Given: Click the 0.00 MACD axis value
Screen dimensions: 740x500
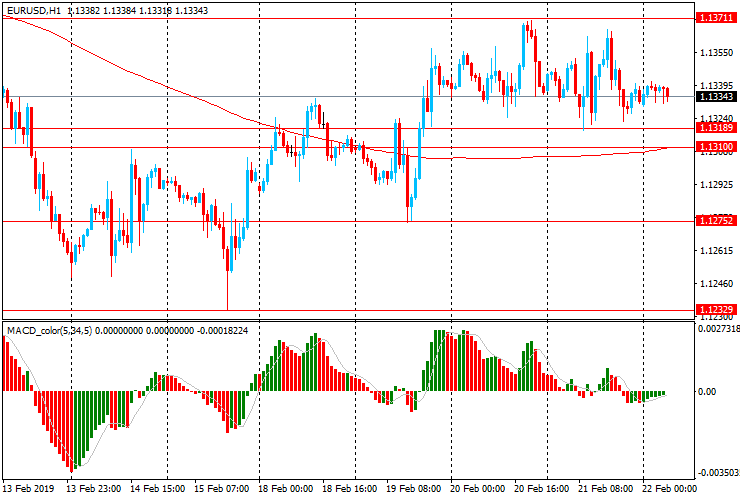Looking at the screenshot, I should (706, 391).
